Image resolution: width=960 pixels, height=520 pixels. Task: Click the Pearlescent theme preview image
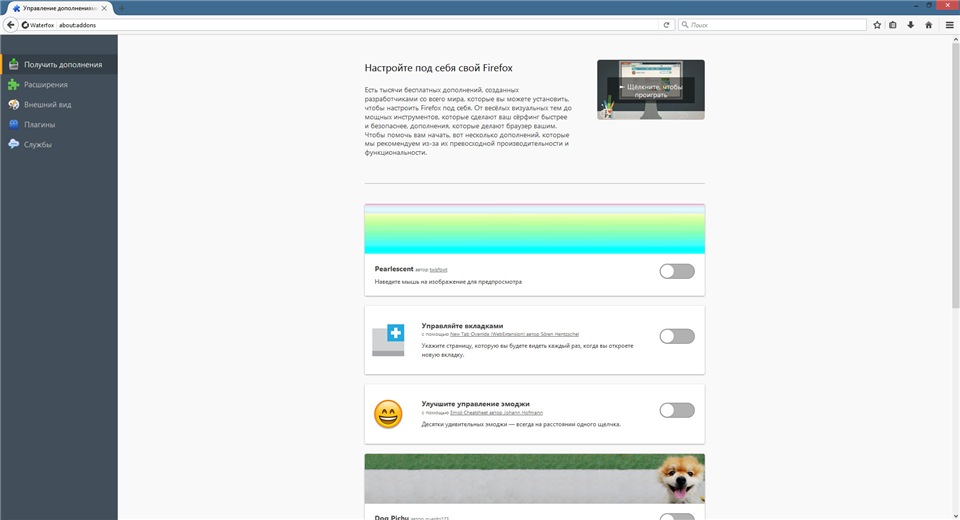534,229
